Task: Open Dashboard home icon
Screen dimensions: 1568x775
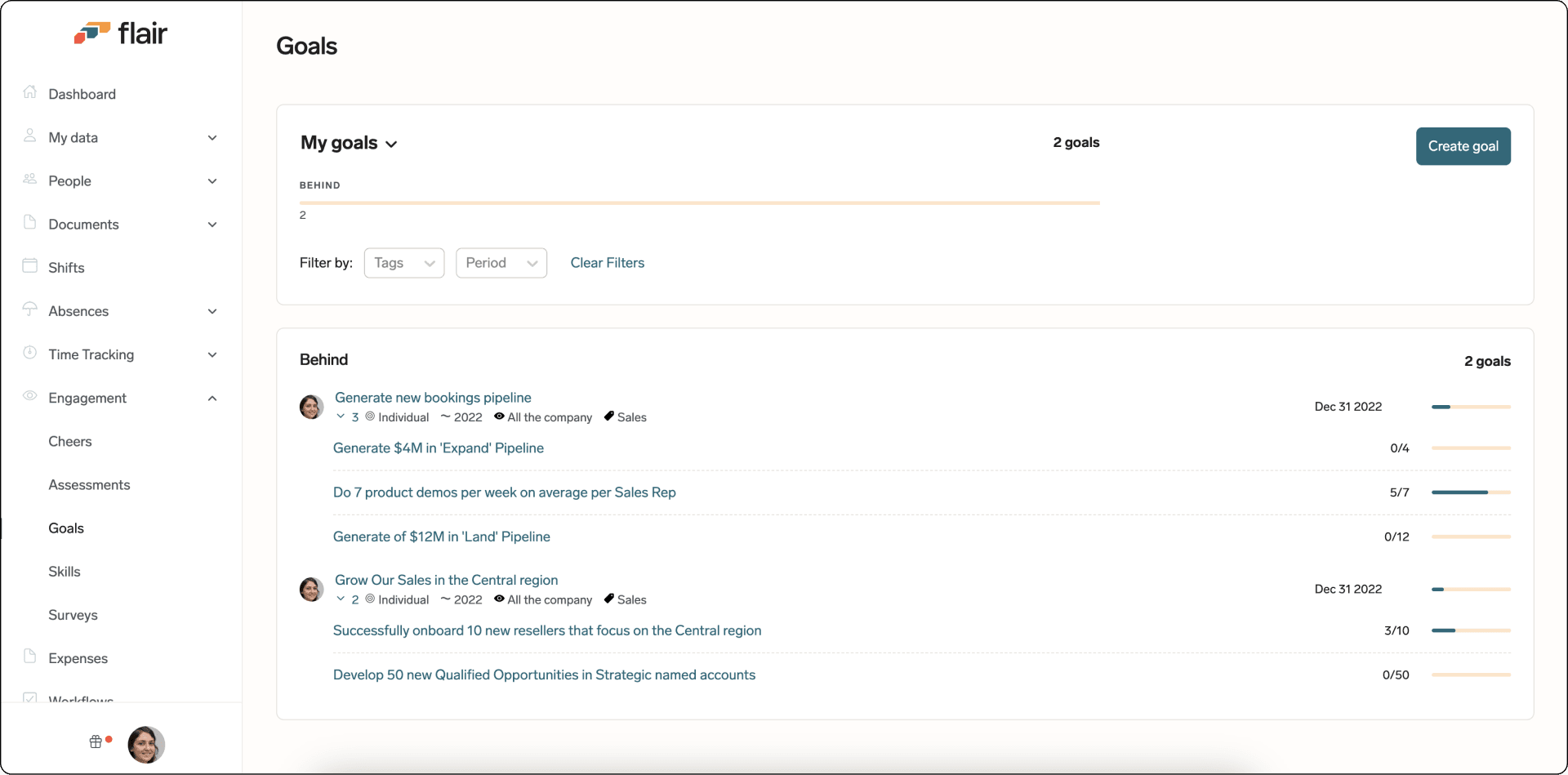Action: [30, 92]
